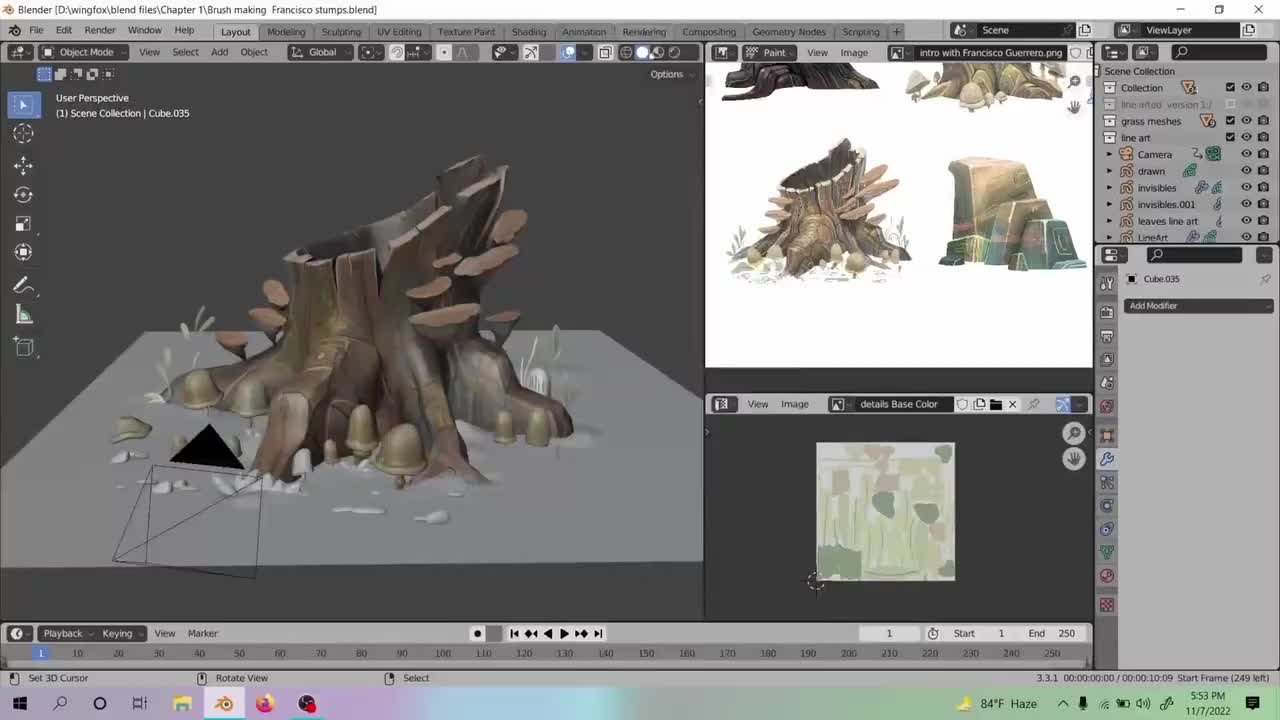Image resolution: width=1280 pixels, height=720 pixels.
Task: Expand the drawn item in outliner
Action: [x=1108, y=171]
